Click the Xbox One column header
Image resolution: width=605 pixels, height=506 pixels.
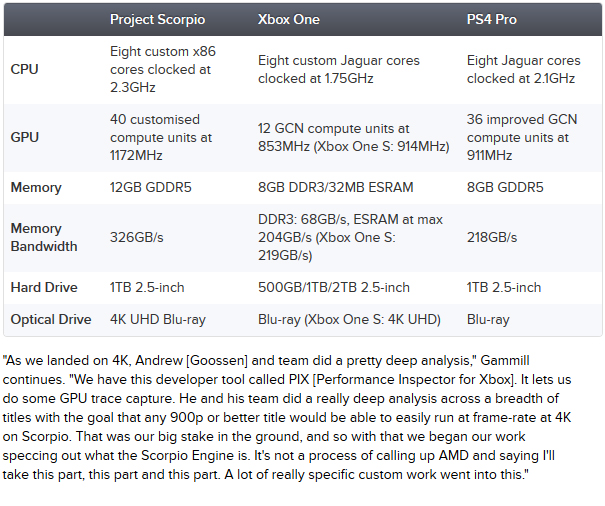pos(289,19)
